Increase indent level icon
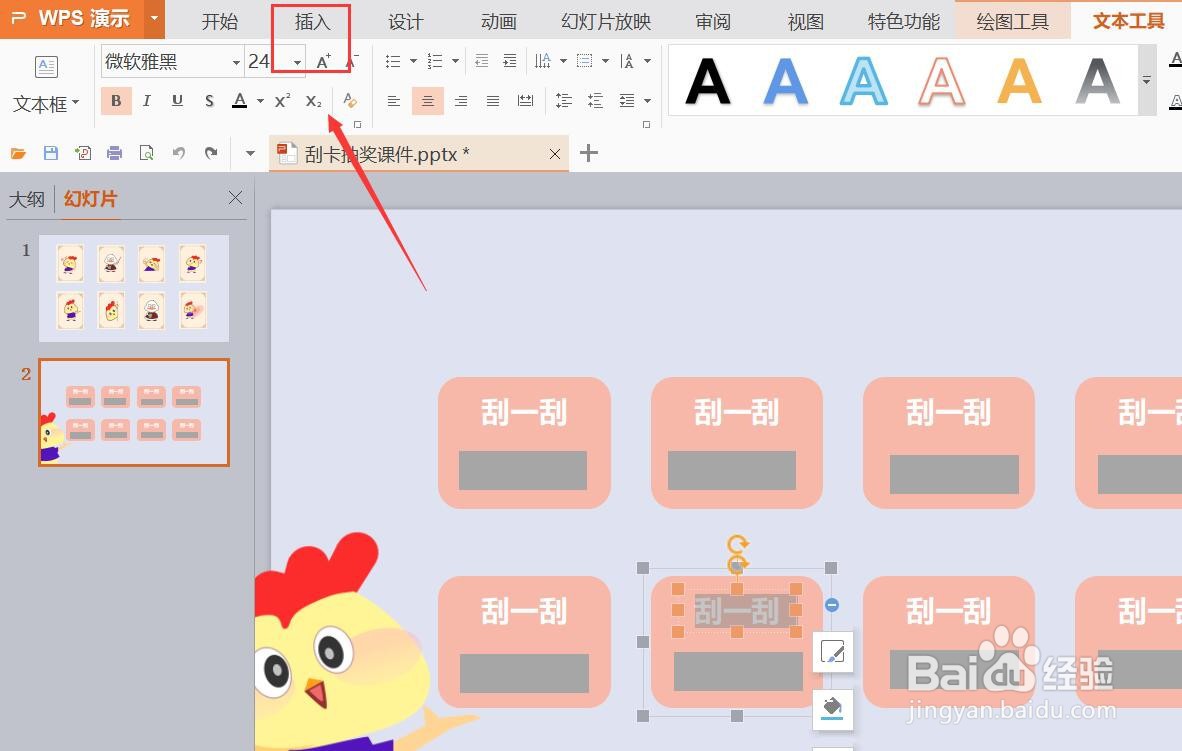This screenshot has width=1182, height=751. (x=510, y=61)
